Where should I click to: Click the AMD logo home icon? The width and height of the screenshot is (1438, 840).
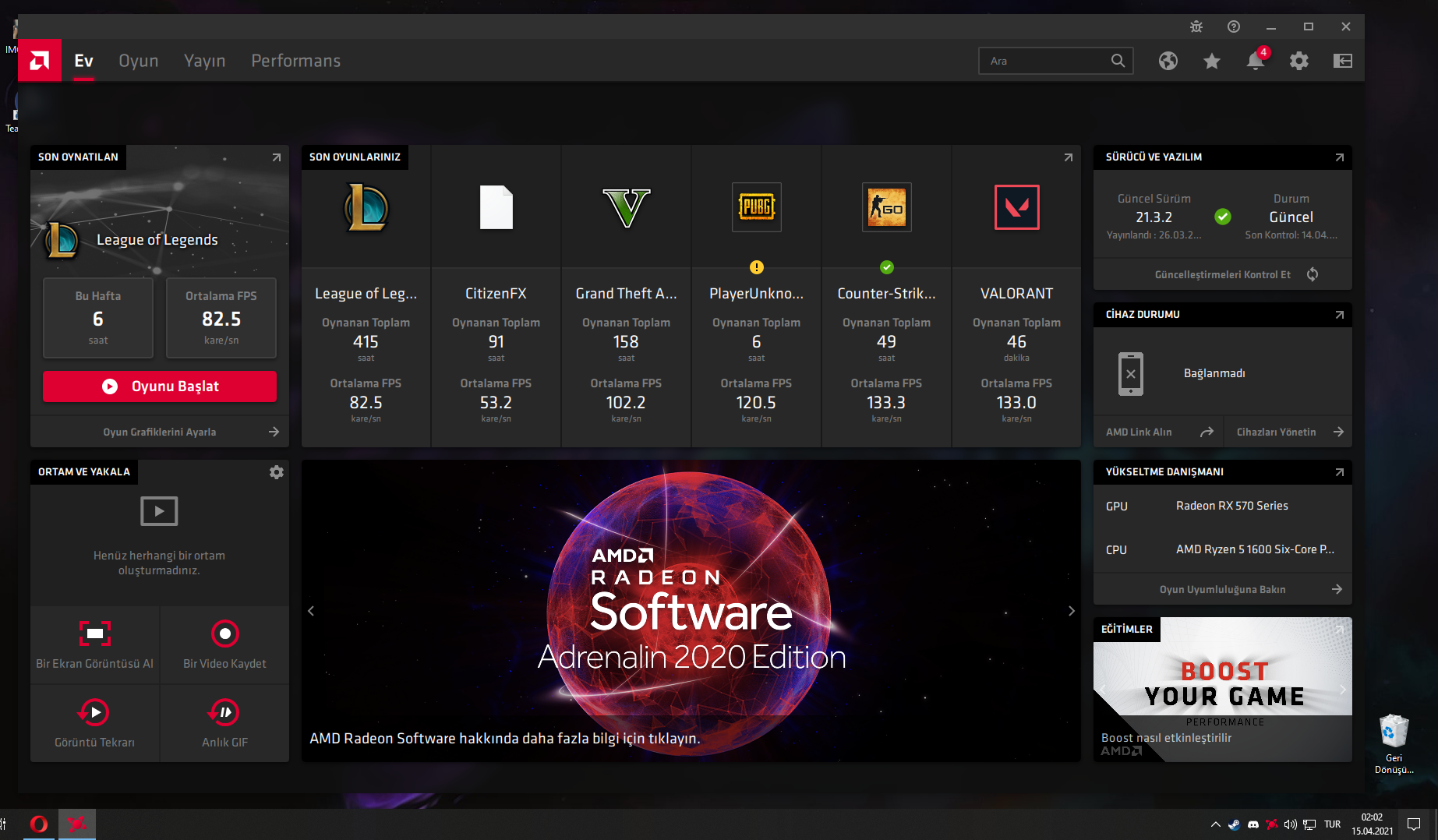click(x=40, y=61)
